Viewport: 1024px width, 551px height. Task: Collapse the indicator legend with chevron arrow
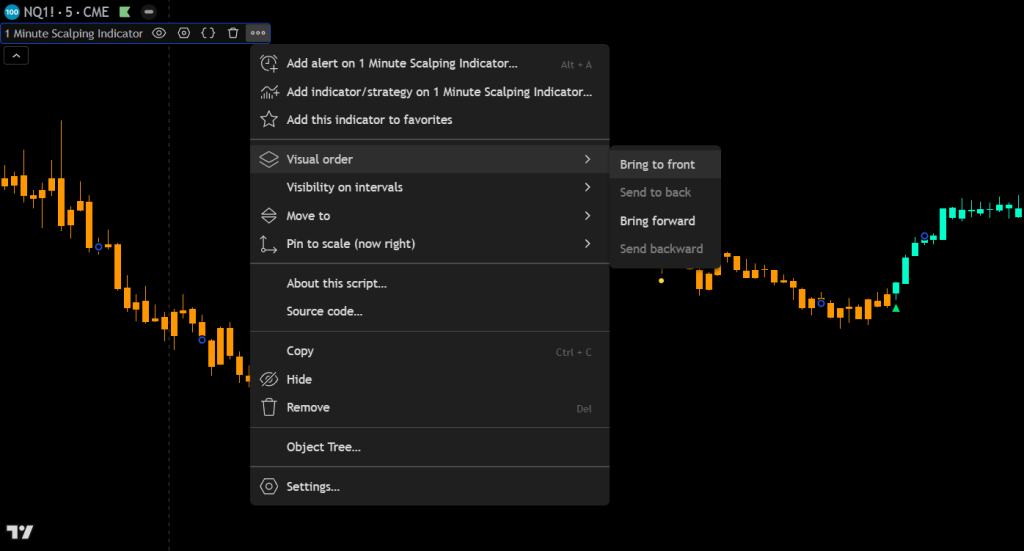point(16,56)
